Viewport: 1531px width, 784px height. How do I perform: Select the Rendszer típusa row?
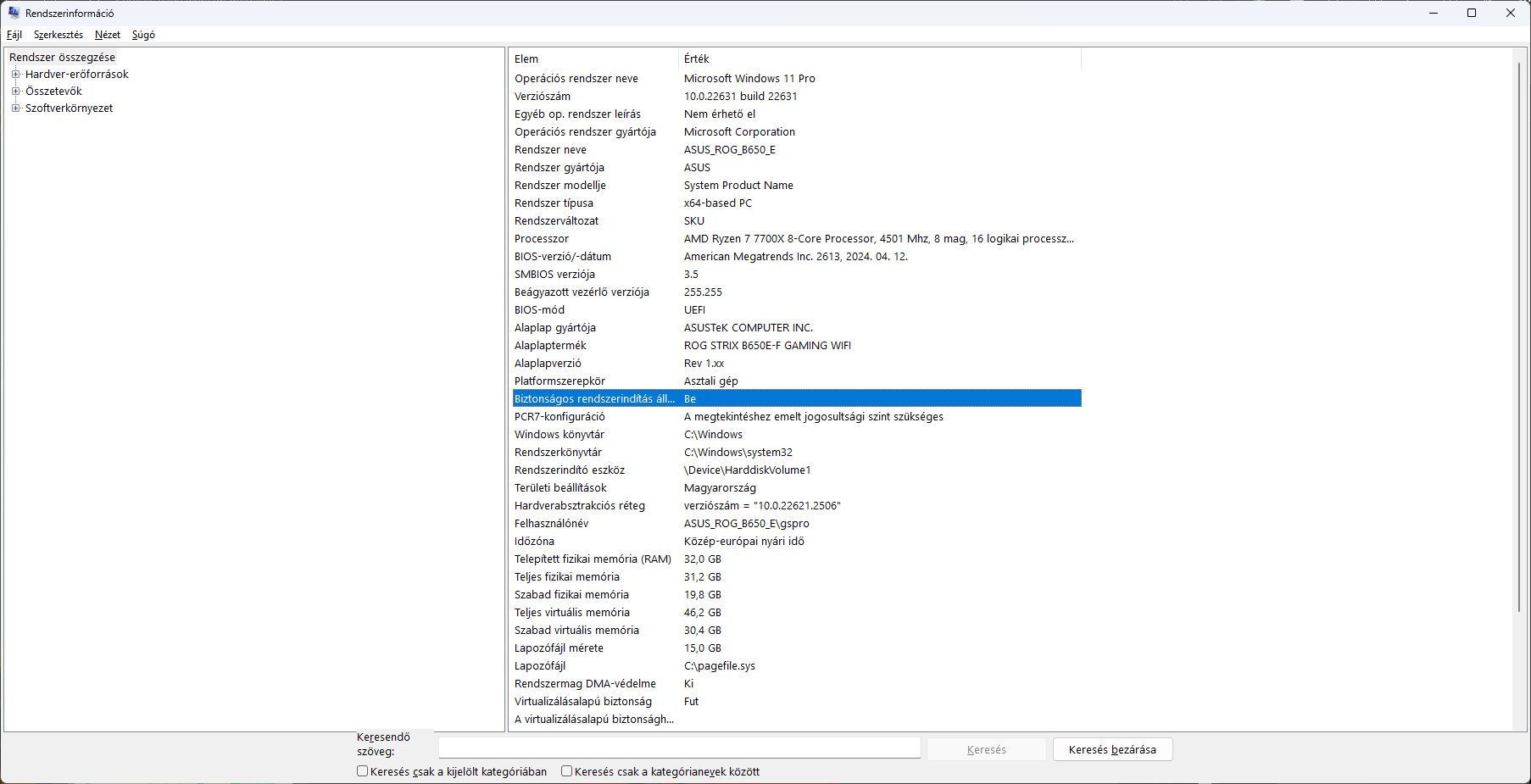pyautogui.click(x=797, y=203)
